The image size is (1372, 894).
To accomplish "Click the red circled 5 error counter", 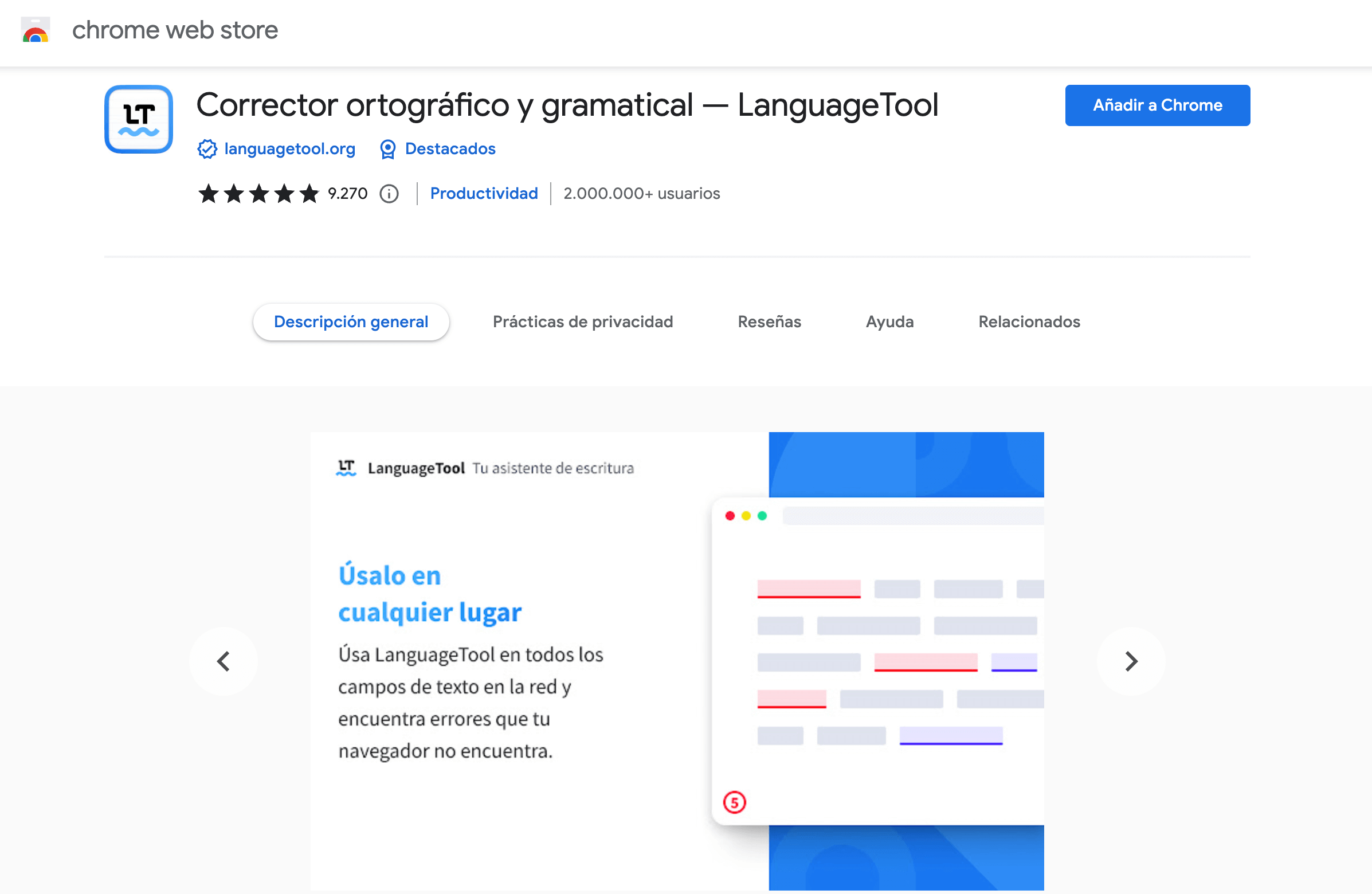I will (734, 802).
